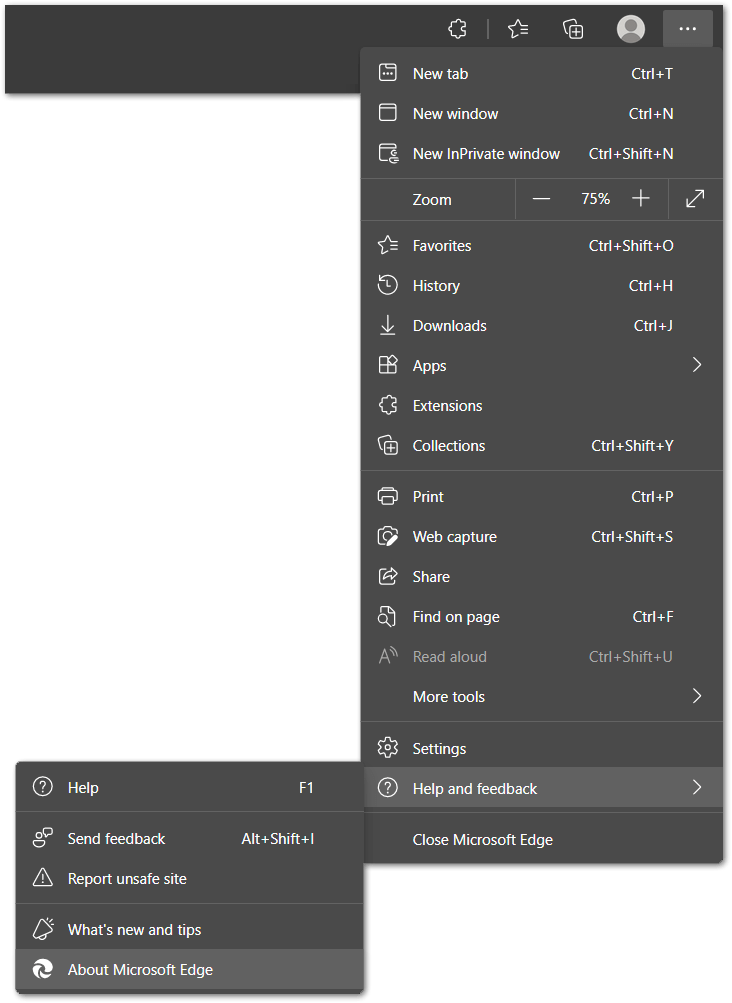
Task: Choose New window from the menu
Action: (542, 113)
